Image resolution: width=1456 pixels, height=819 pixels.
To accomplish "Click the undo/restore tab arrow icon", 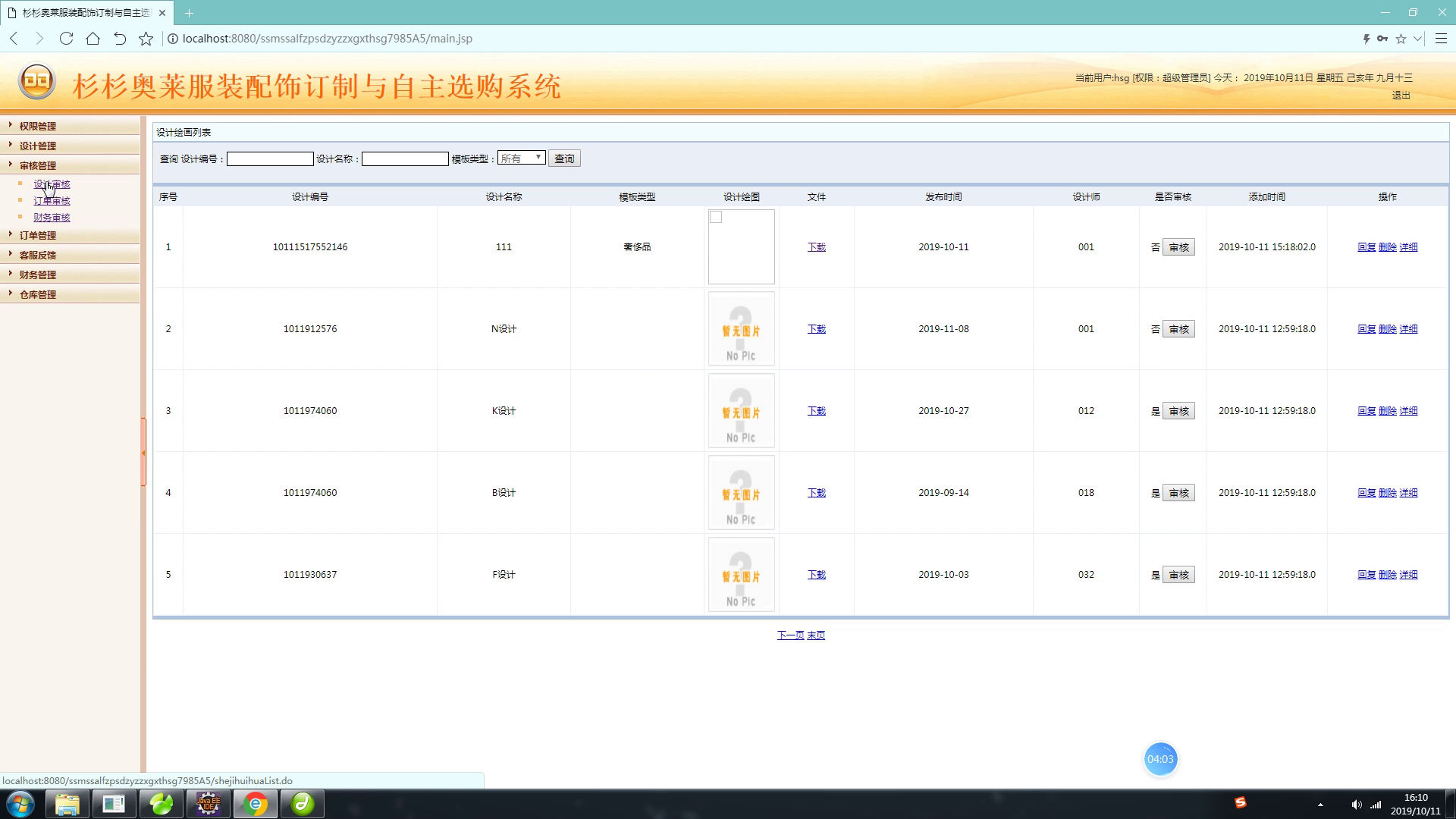I will (x=119, y=39).
